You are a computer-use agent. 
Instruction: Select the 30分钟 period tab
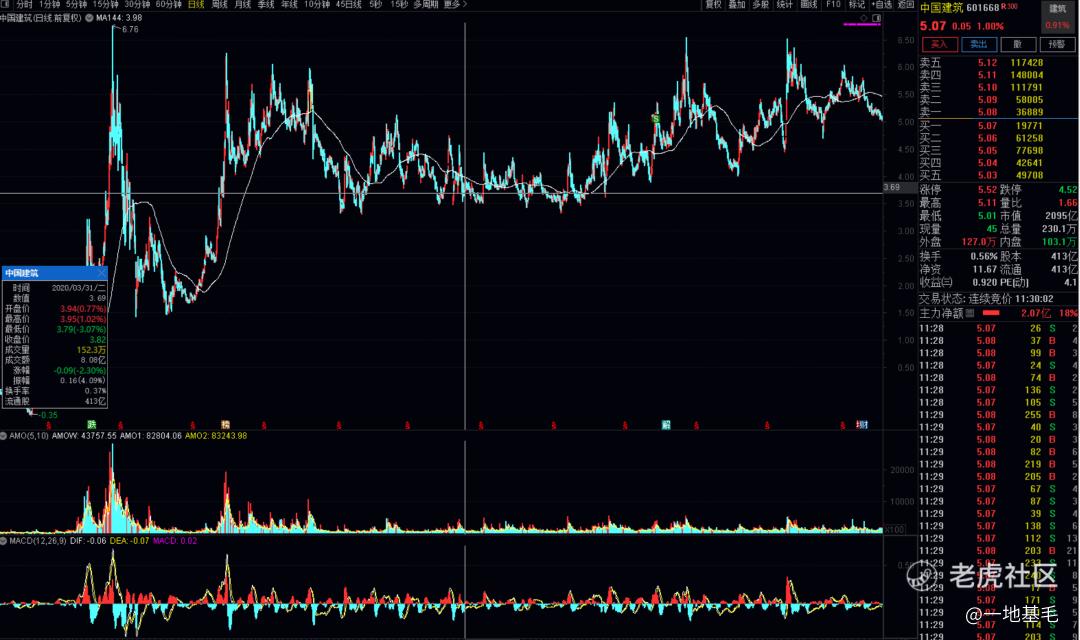137,4
